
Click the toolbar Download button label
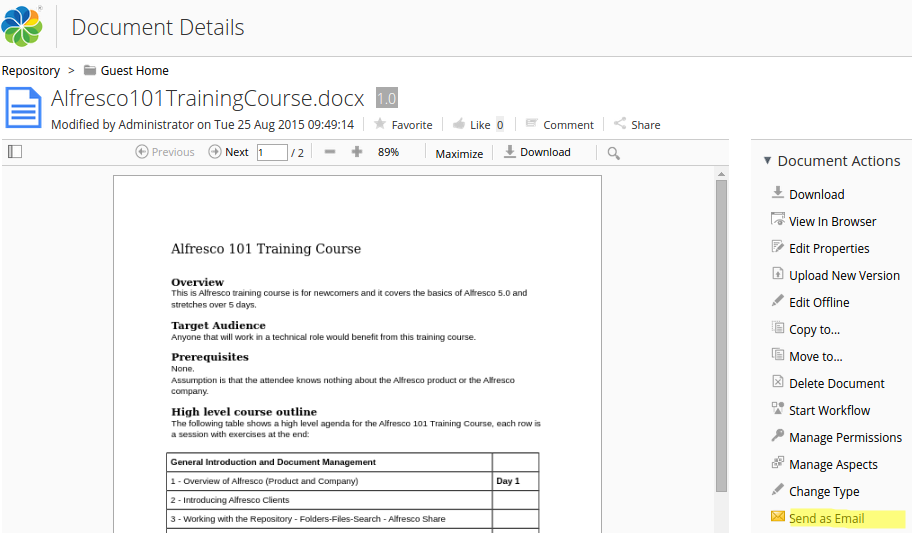[x=545, y=152]
